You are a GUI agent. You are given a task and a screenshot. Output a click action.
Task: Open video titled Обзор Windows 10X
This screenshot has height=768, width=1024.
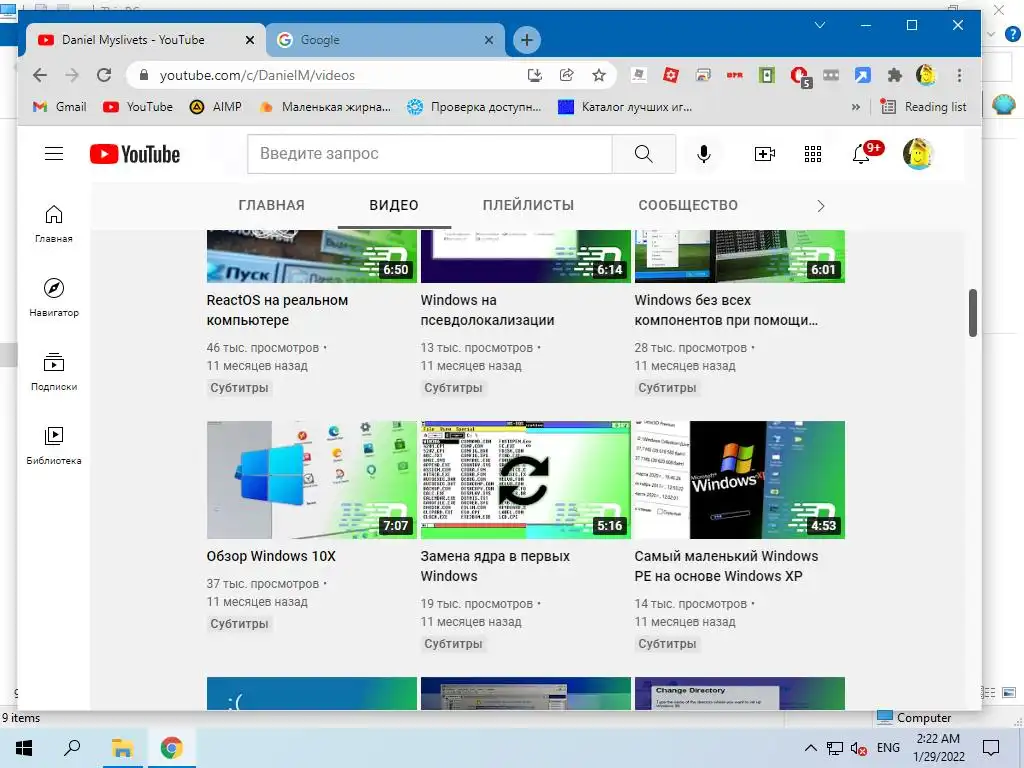click(x=271, y=556)
